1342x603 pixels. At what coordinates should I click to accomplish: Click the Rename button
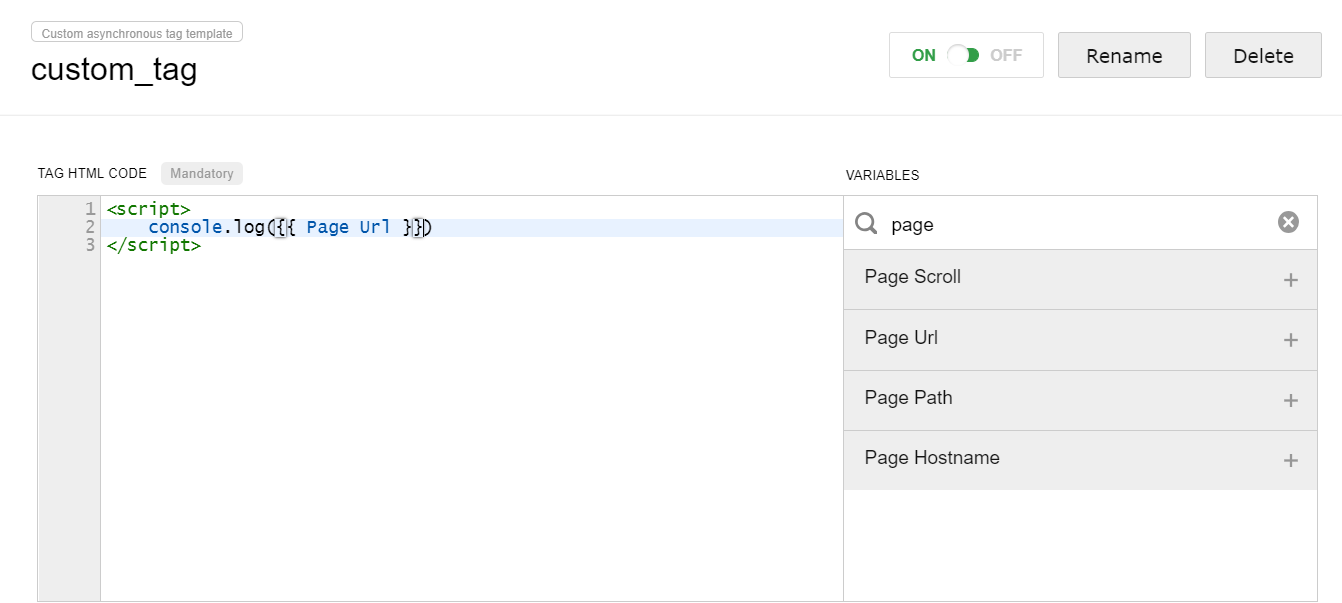[1124, 55]
